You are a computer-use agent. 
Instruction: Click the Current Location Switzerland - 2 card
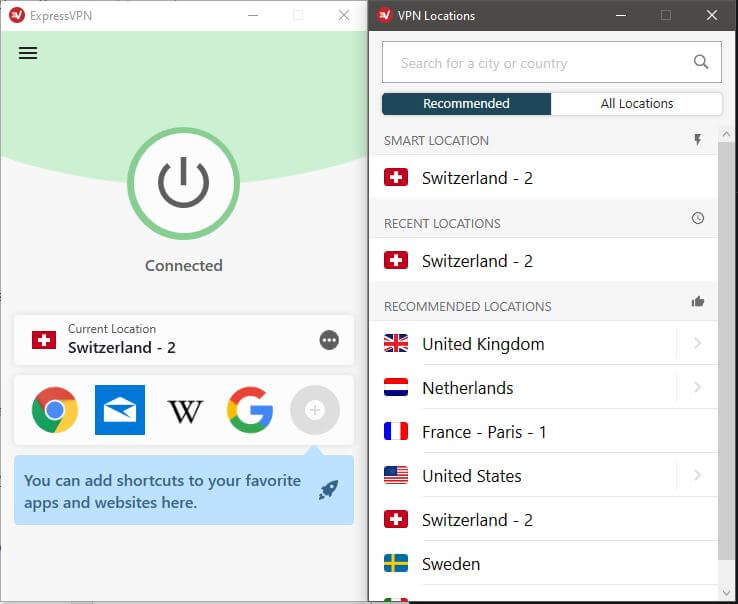tap(184, 340)
